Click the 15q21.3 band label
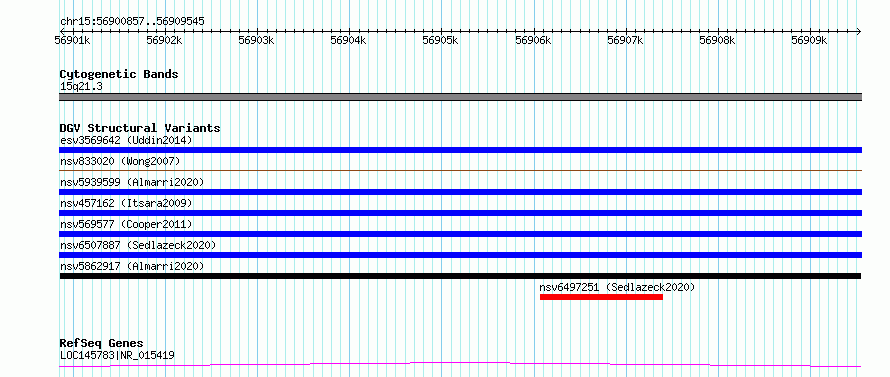890x377 pixels. (81, 86)
